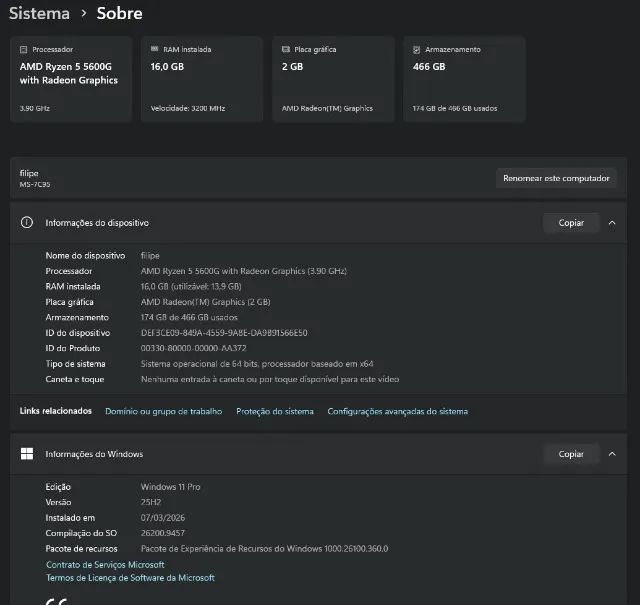The image size is (640, 605).
Task: Click the Placa gráfica card icon
Action: click(286, 49)
